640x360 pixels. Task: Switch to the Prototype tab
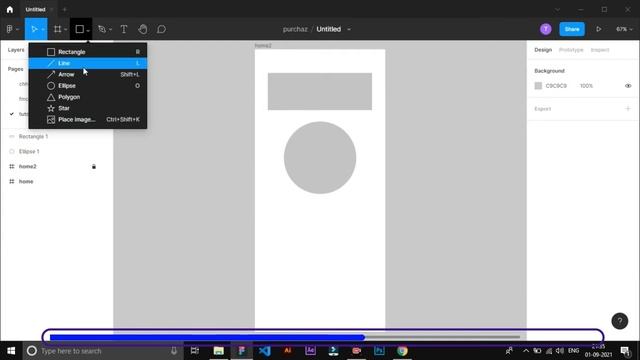pos(571,50)
